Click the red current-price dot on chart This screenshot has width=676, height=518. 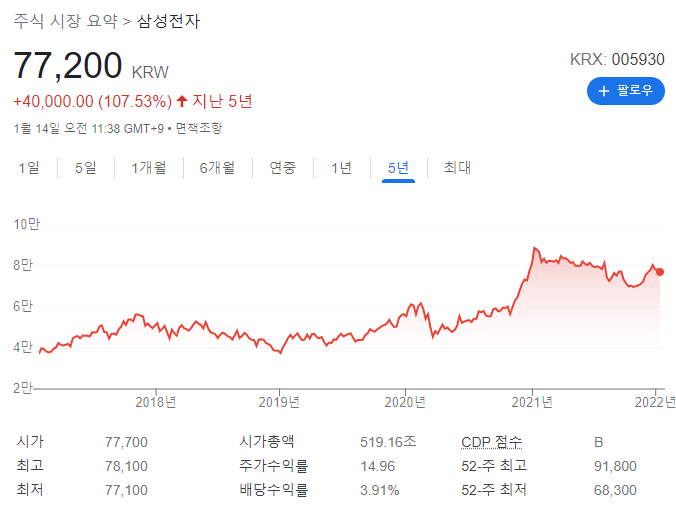(x=660, y=272)
